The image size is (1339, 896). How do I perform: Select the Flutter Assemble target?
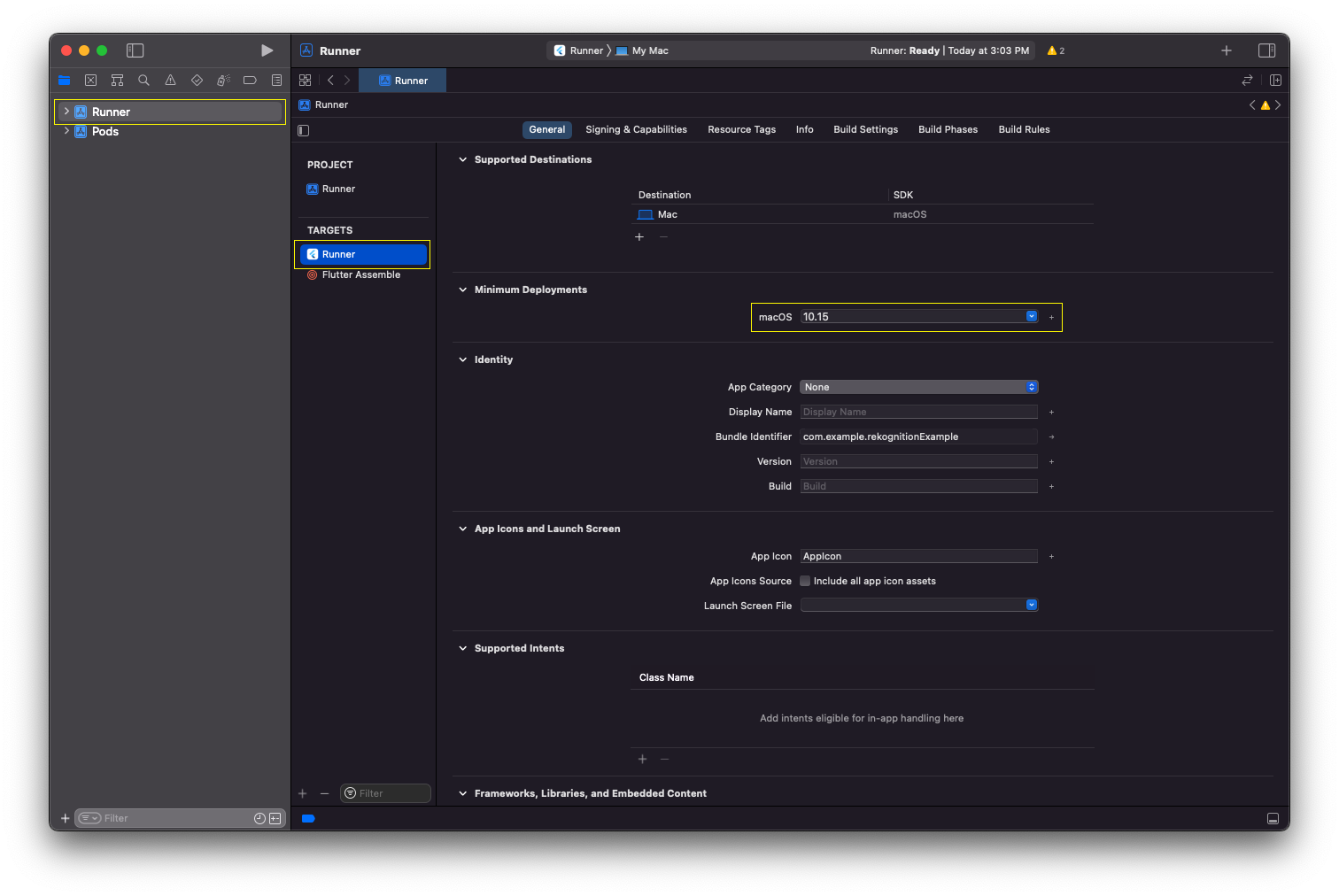[354, 274]
